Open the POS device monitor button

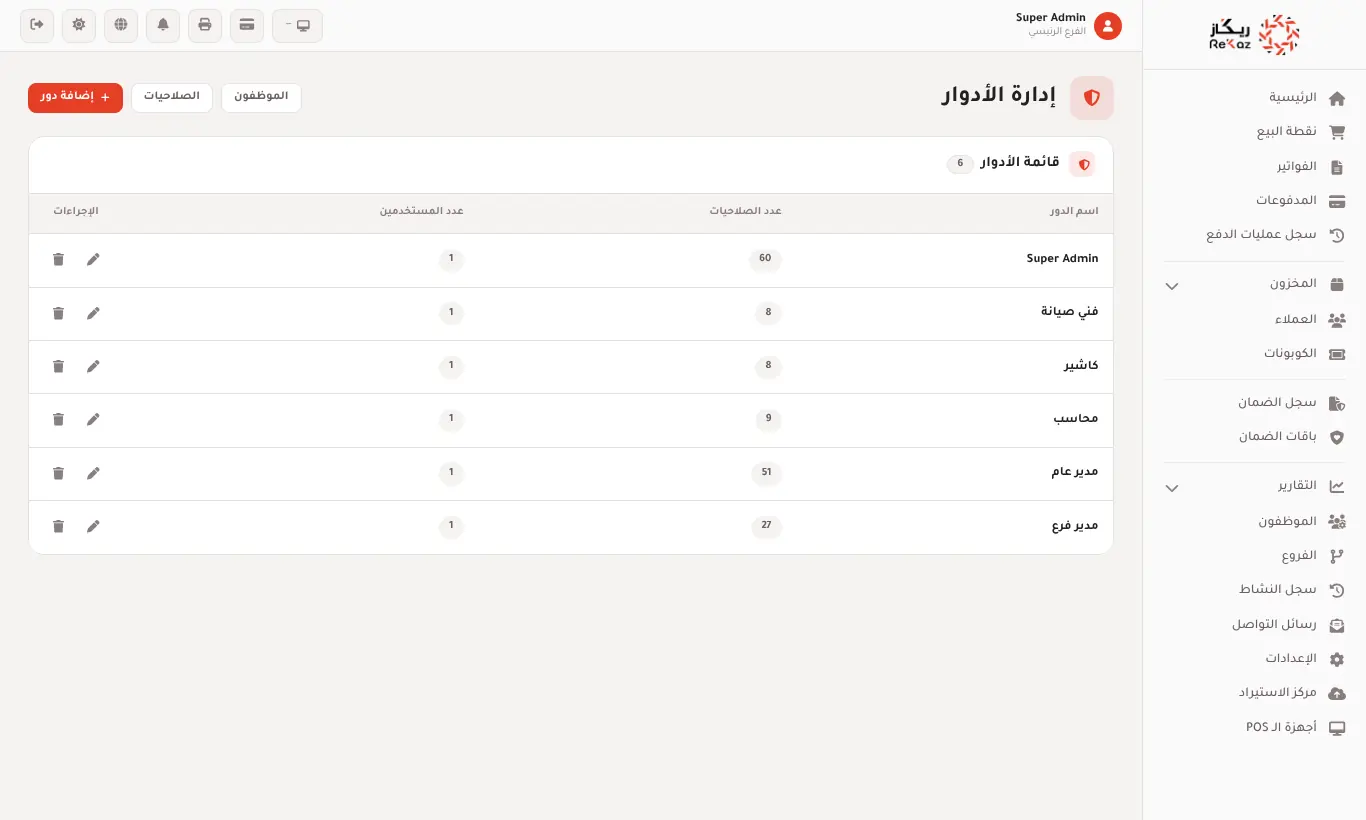(x=297, y=25)
